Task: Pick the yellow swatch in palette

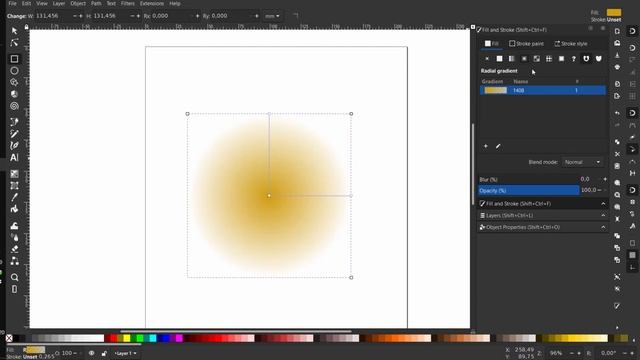Action: tap(127, 338)
